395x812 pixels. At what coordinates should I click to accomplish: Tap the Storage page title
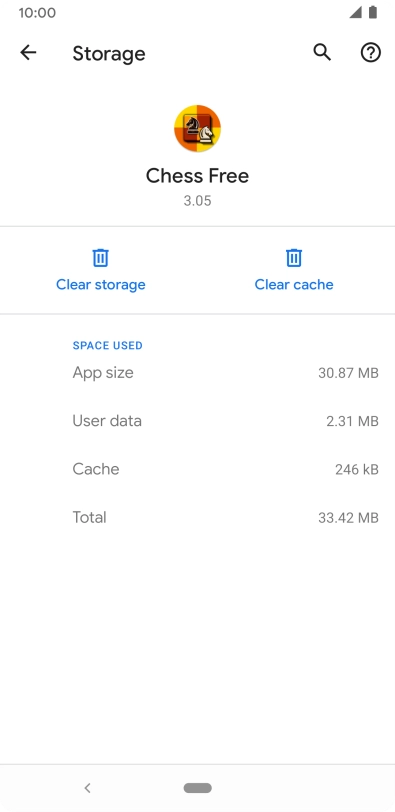[x=109, y=53]
